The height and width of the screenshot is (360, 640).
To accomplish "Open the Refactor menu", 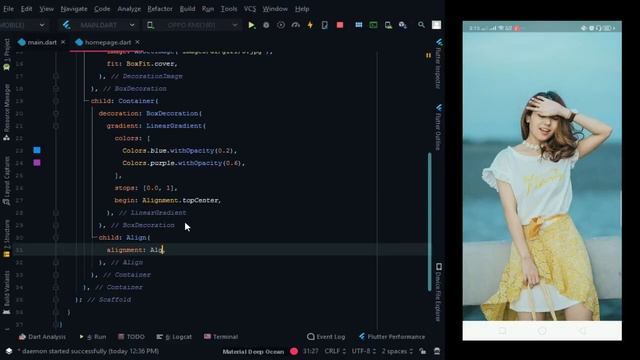I will (160, 9).
